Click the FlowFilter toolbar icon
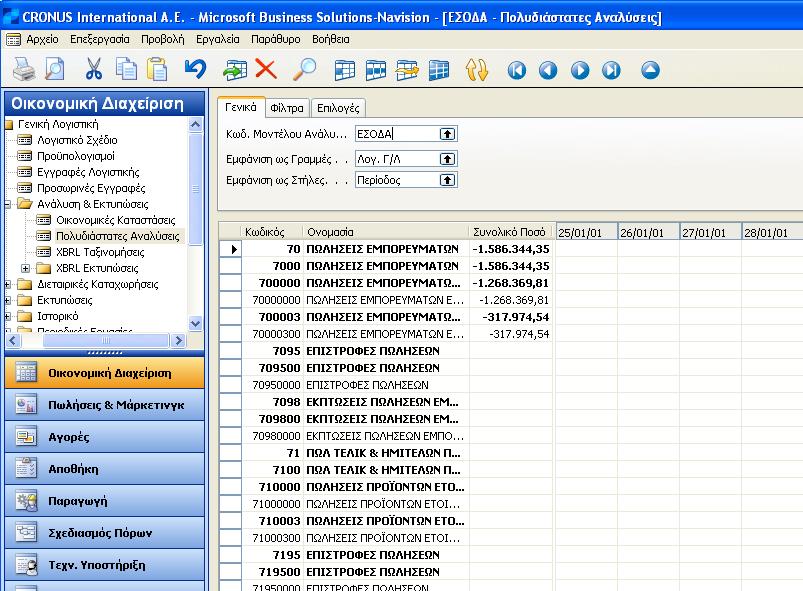The image size is (803, 591). (x=407, y=70)
